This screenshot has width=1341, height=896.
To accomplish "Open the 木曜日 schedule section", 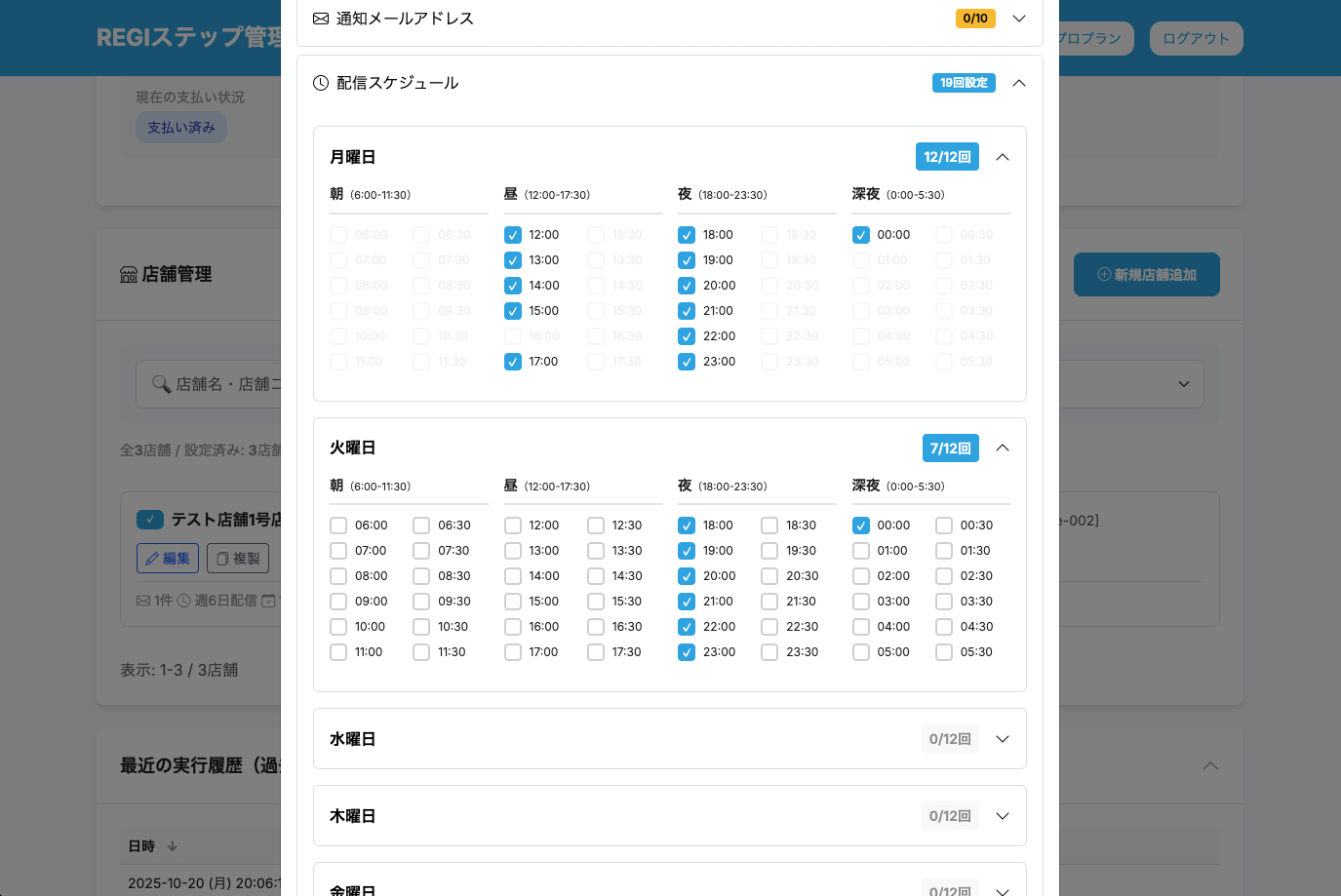I will (1003, 816).
